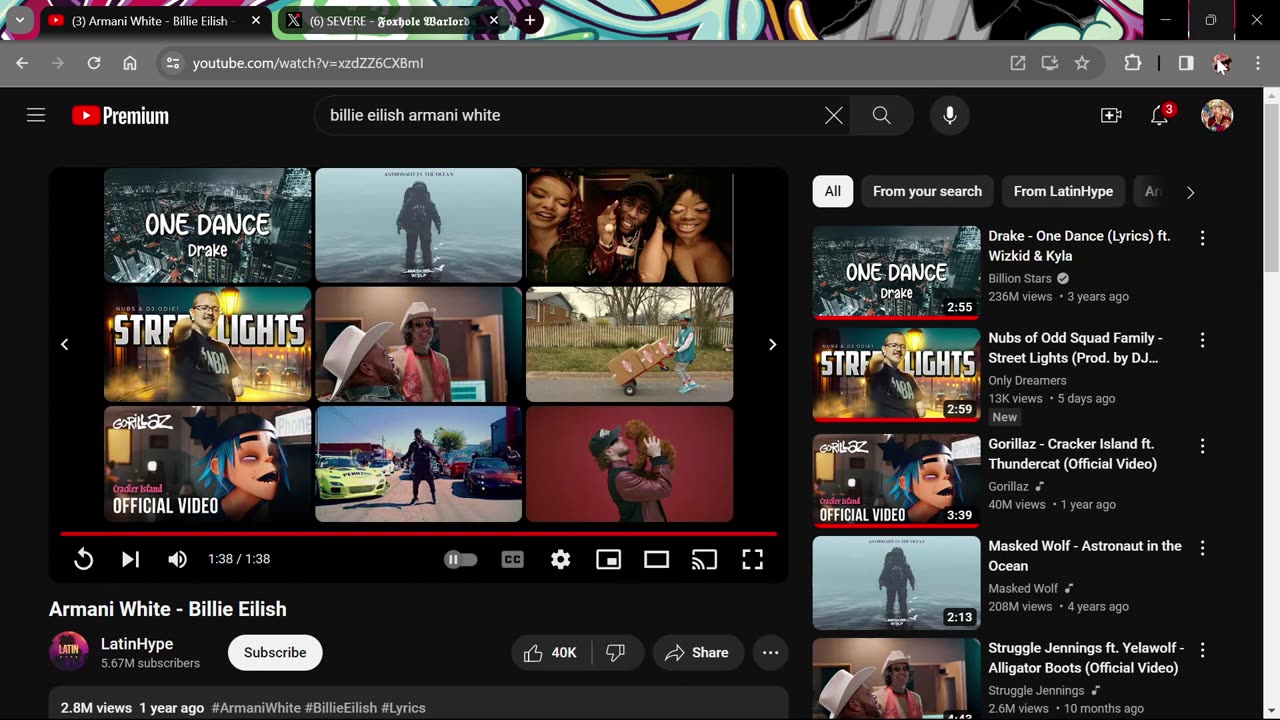Click the #Lyrics hashtag
The image size is (1280, 720).
(x=403, y=708)
